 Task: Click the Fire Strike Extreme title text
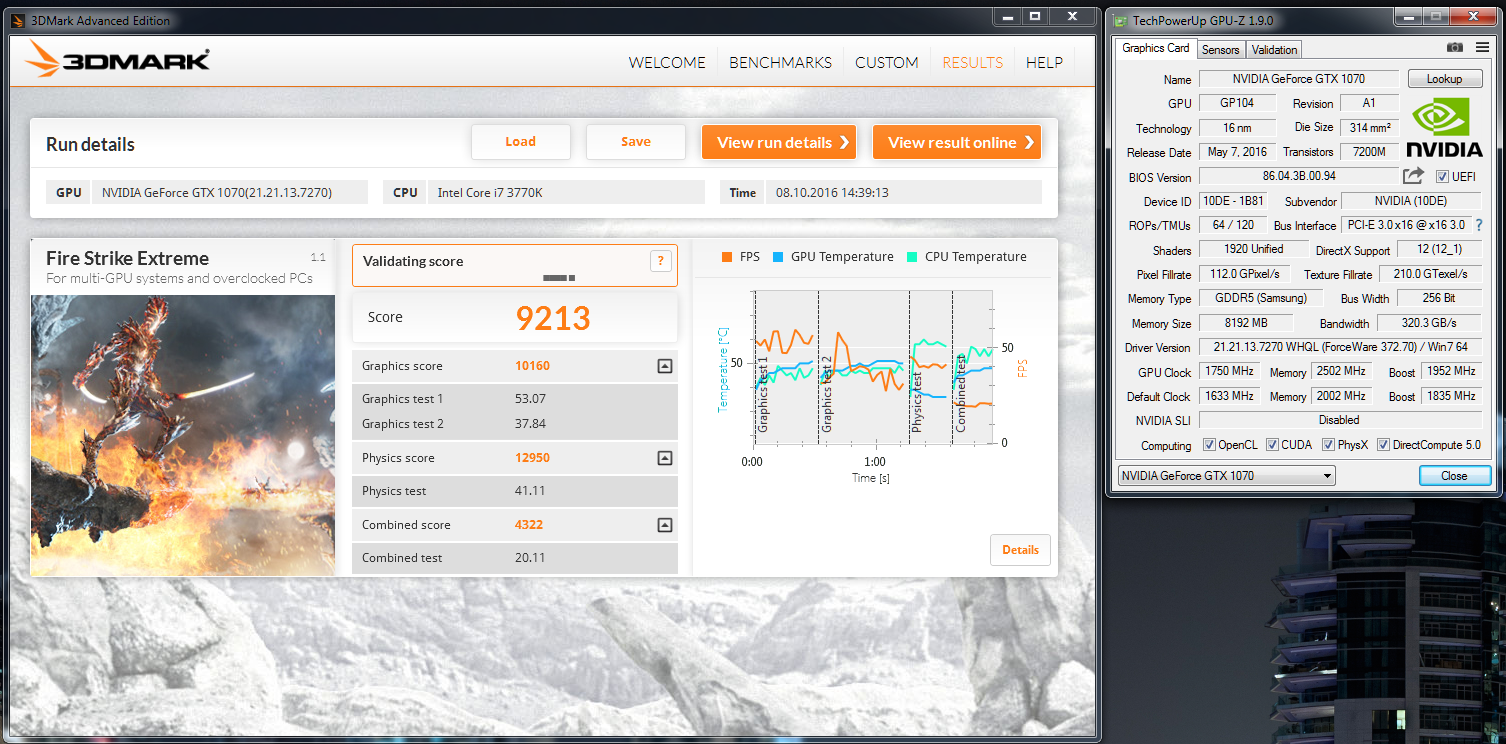(127, 258)
